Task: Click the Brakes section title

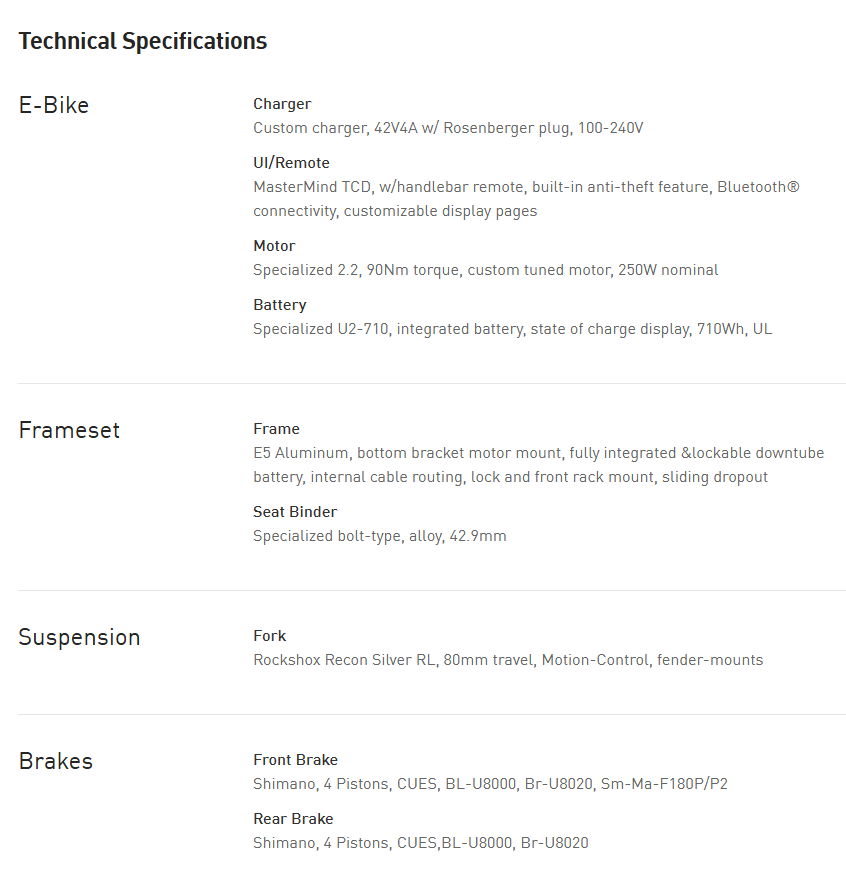Action: coord(55,761)
